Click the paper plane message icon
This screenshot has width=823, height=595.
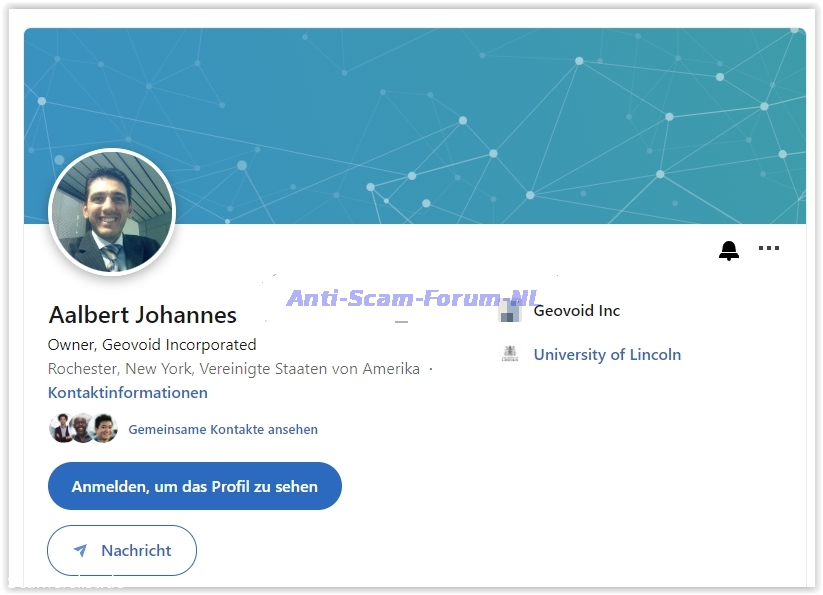81,551
